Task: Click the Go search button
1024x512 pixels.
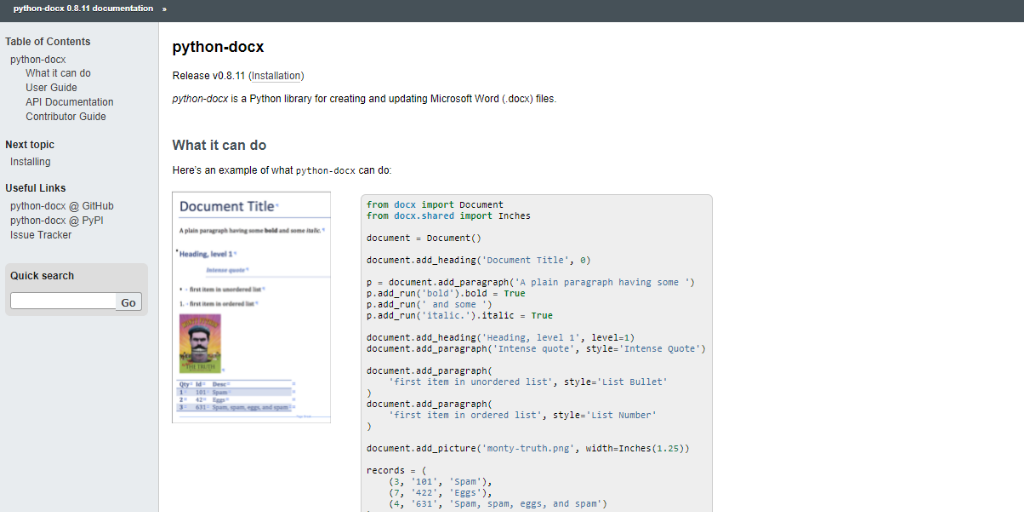Action: coord(129,302)
